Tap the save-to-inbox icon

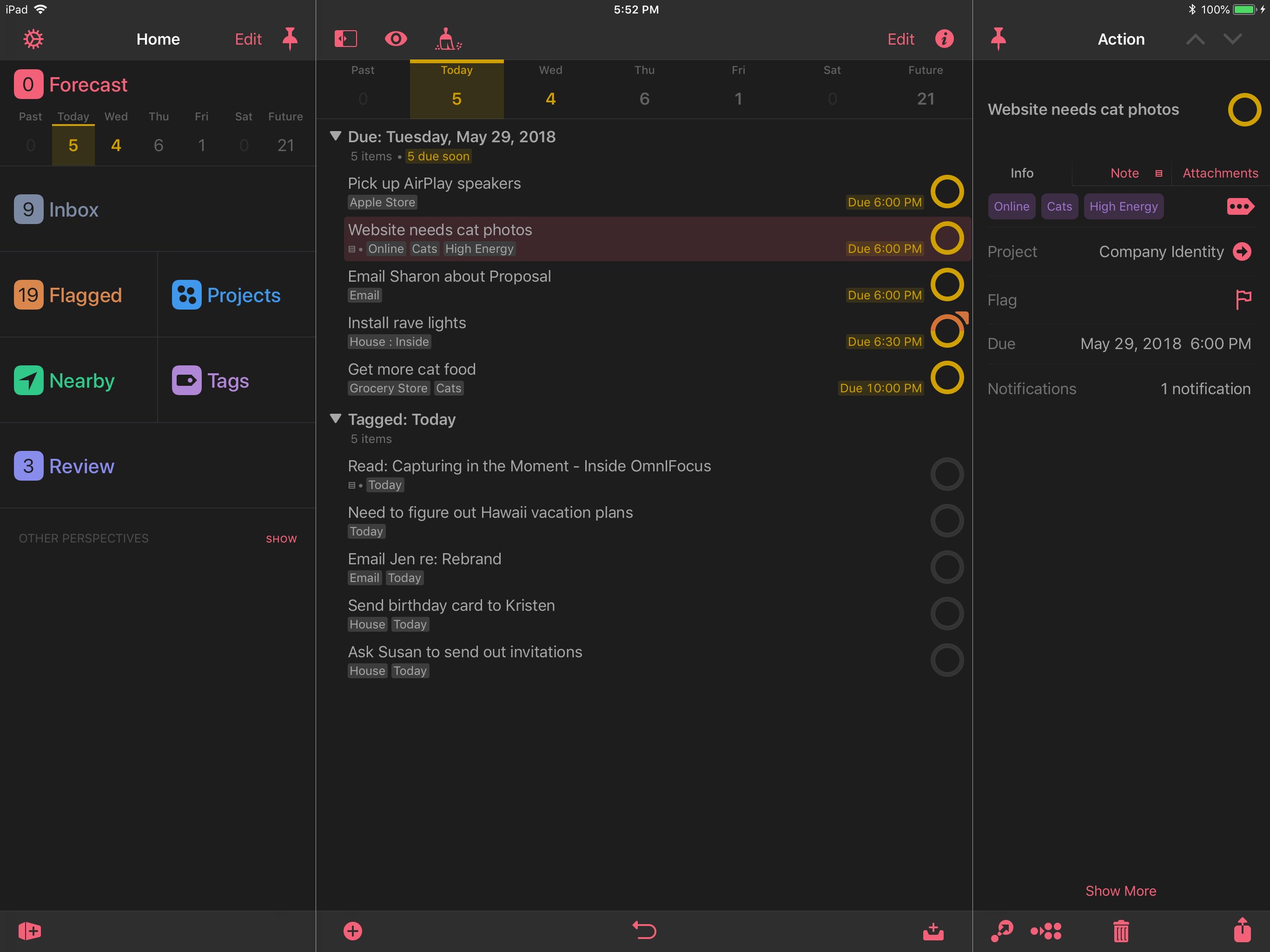point(933,931)
